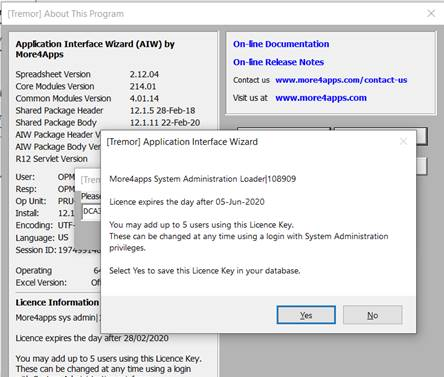Open the On-line Release Notes link
Image resolution: width=444 pixels, height=377 pixels.
click(278, 62)
